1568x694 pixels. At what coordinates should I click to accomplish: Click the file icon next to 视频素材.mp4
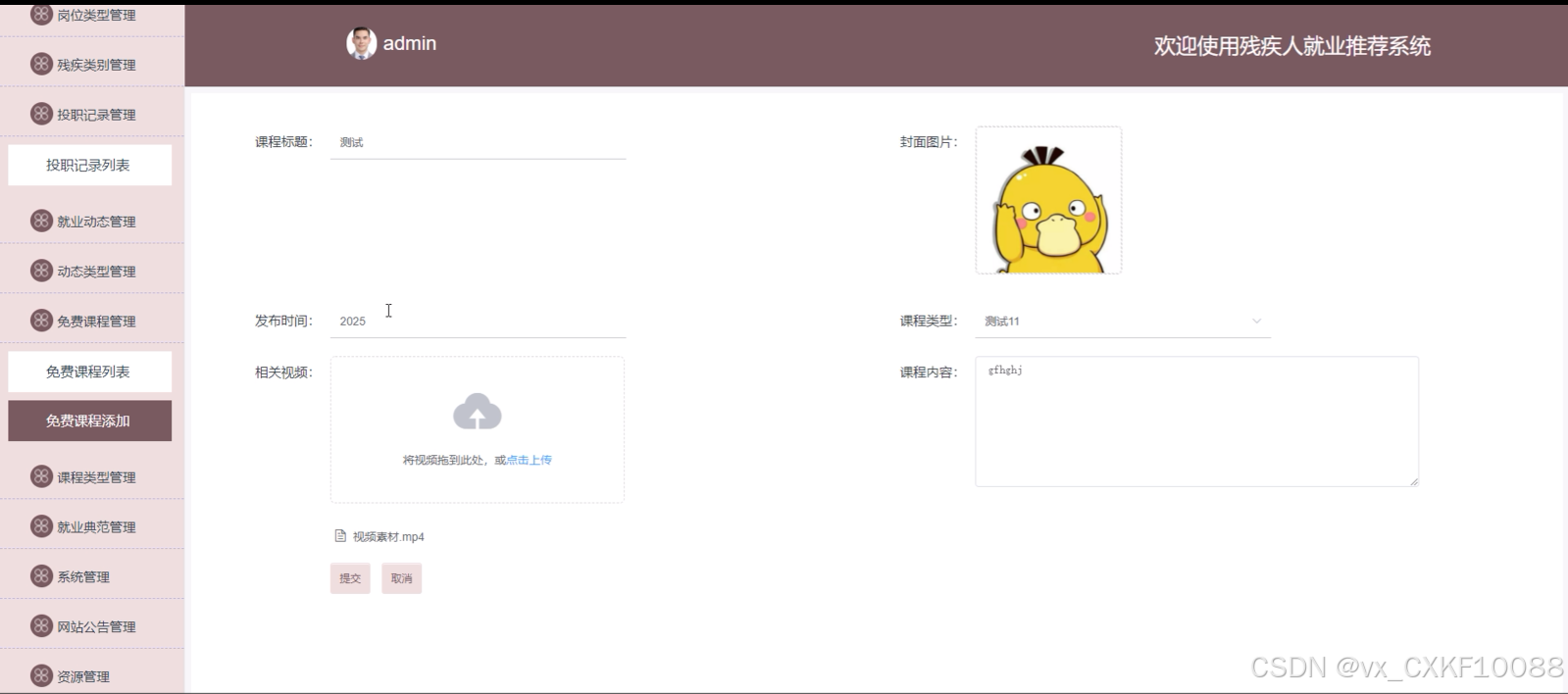point(340,536)
